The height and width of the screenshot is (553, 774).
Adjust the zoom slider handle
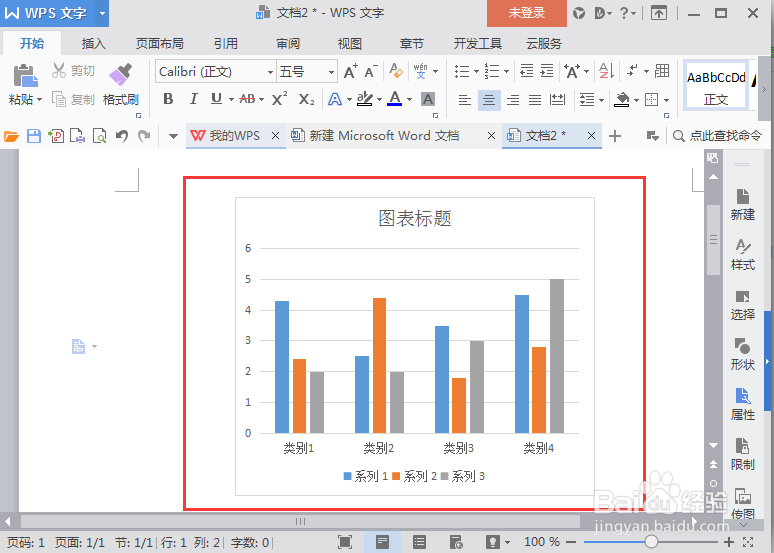click(651, 542)
